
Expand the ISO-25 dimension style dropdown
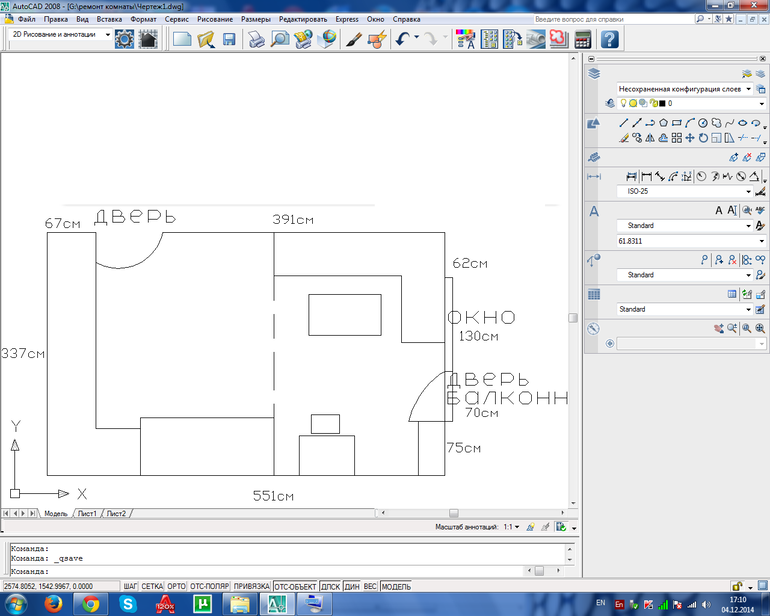tap(748, 191)
